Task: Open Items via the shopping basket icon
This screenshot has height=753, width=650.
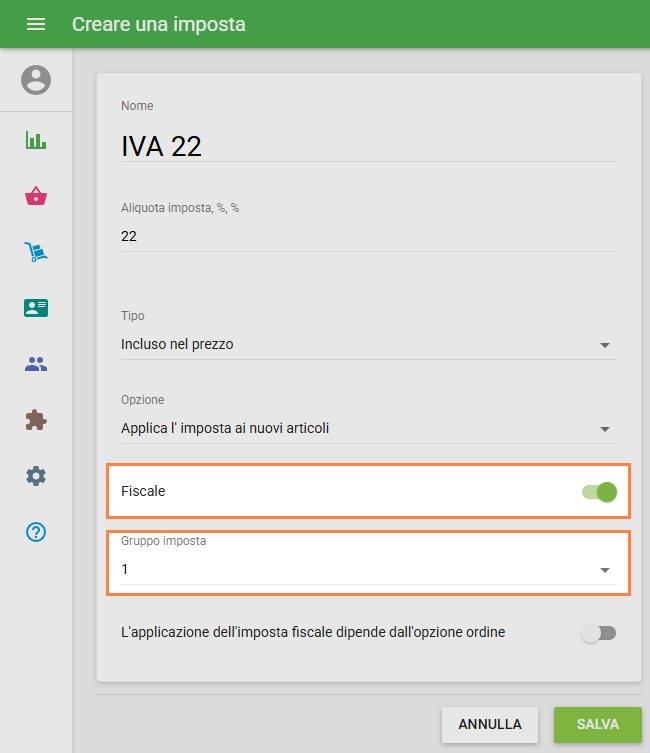Action: 36,196
